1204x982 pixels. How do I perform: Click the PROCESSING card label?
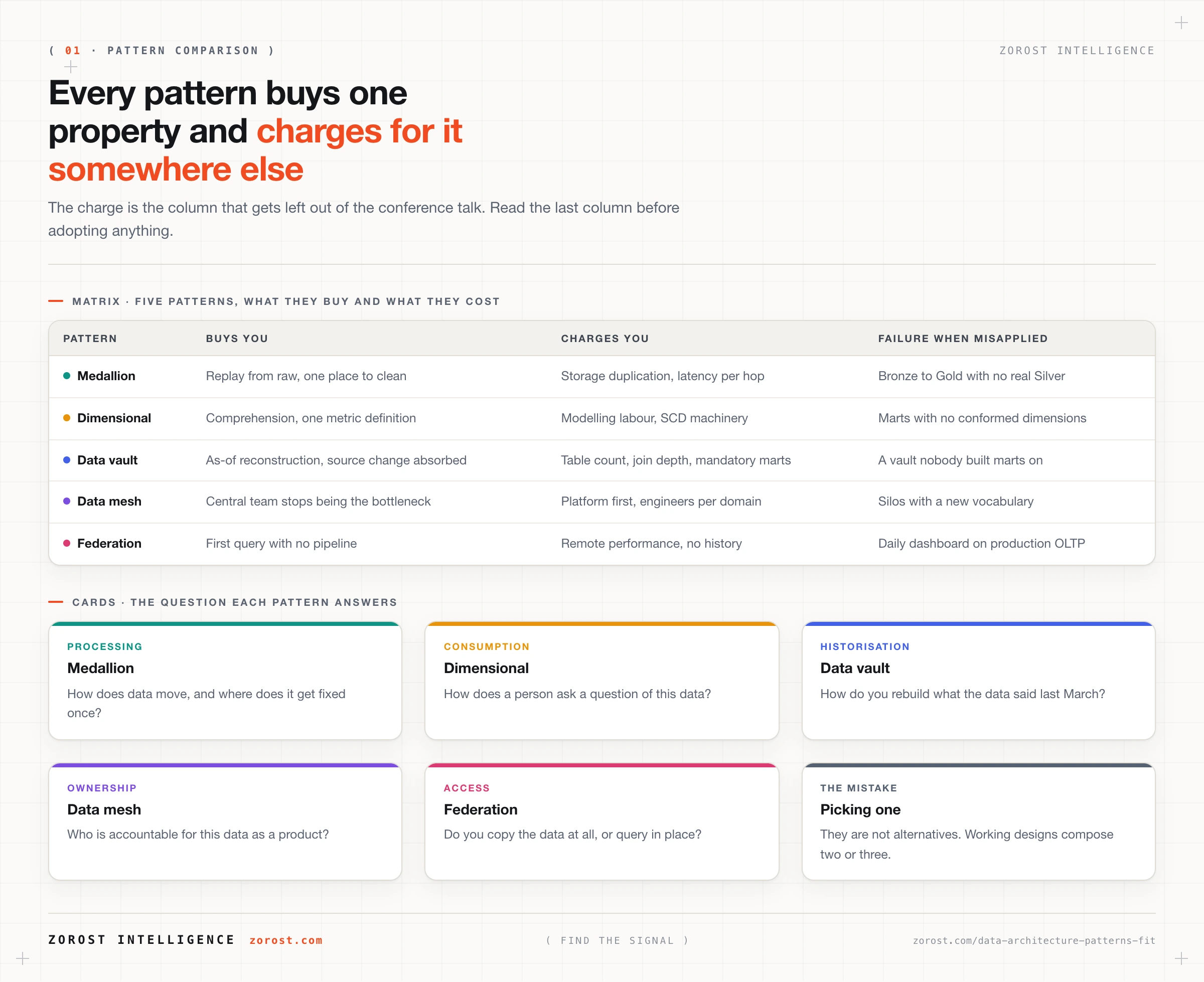click(x=105, y=646)
